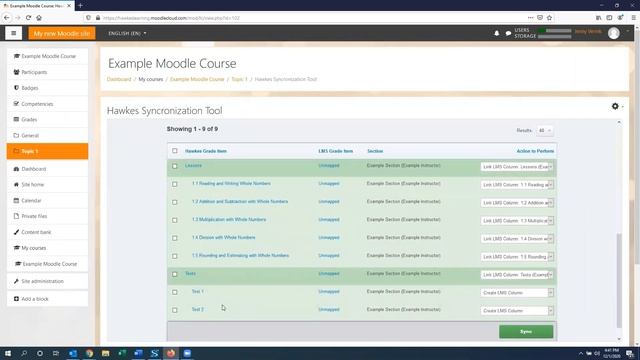The width and height of the screenshot is (640, 360).
Task: Open Test 2 Create LMS Column dropdown
Action: click(517, 311)
